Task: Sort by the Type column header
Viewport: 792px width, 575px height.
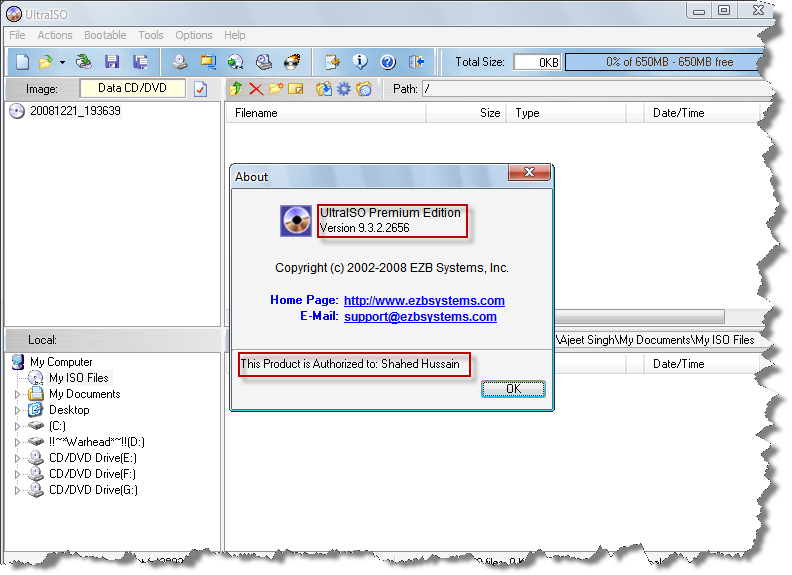Action: tap(566, 113)
